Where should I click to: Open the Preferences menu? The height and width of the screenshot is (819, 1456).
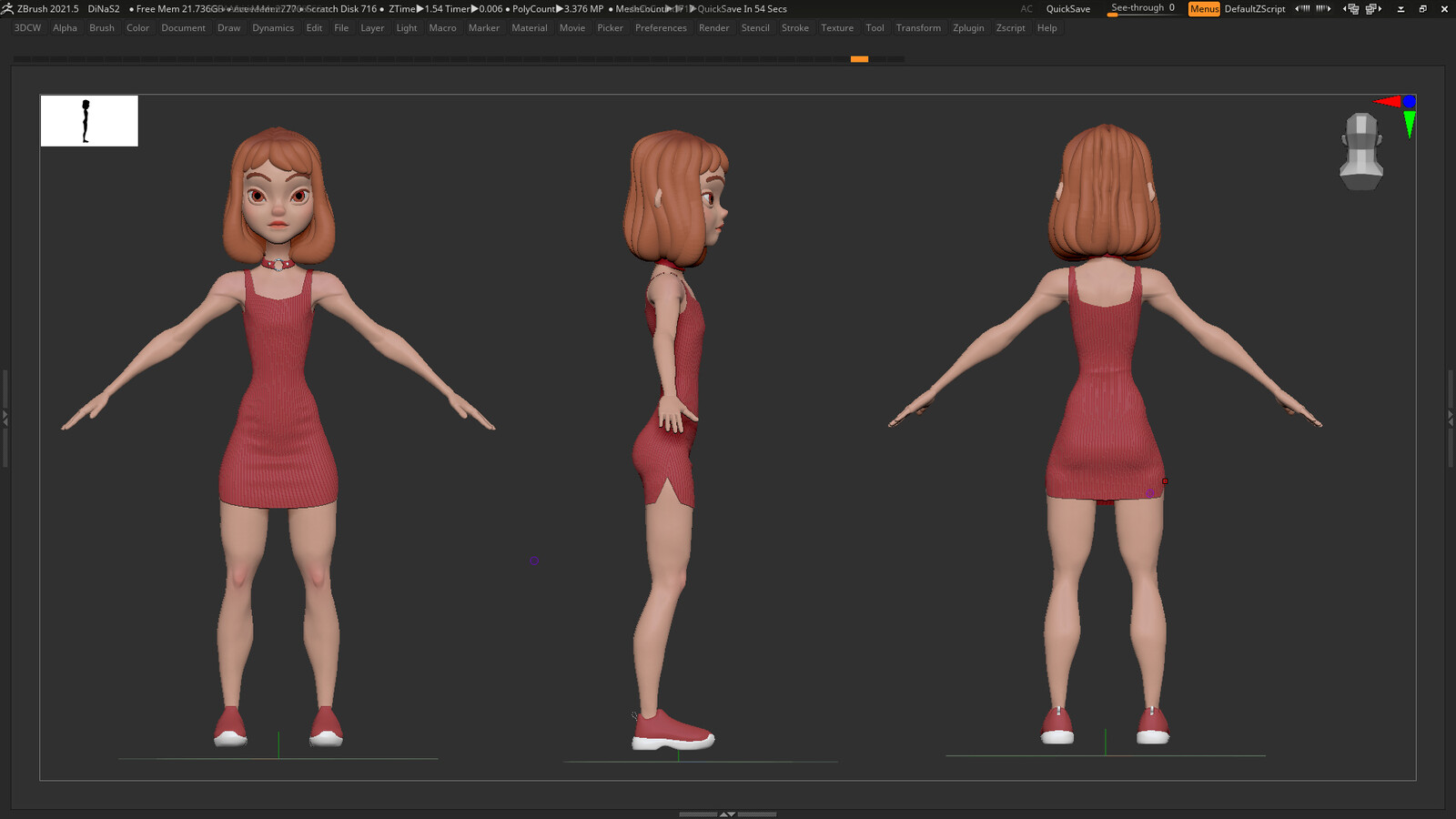(x=661, y=28)
